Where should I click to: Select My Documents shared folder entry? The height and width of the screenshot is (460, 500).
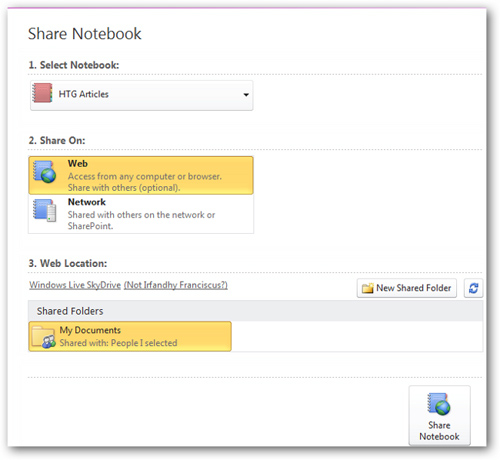pos(130,336)
